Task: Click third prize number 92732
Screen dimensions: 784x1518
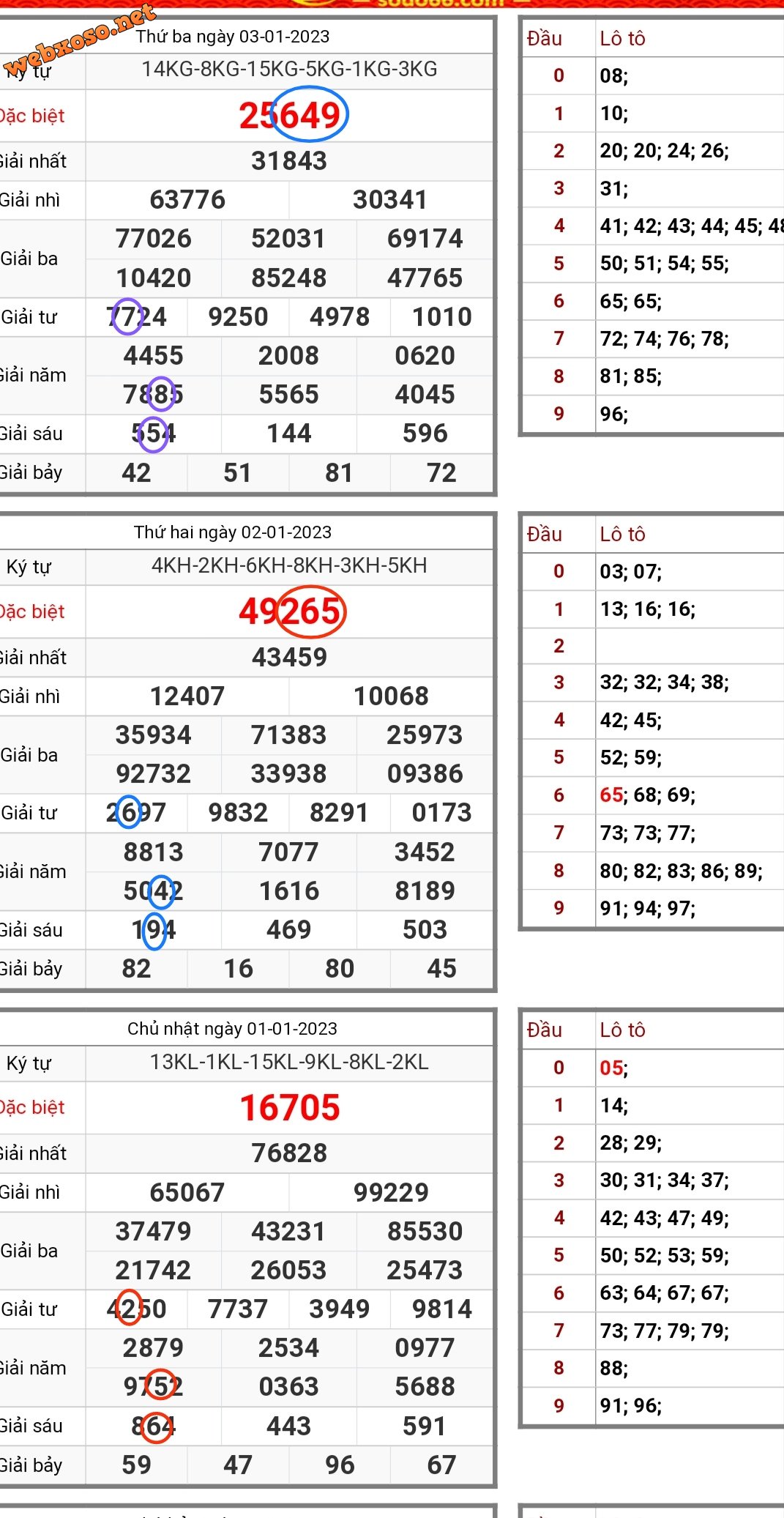Action: click(154, 774)
